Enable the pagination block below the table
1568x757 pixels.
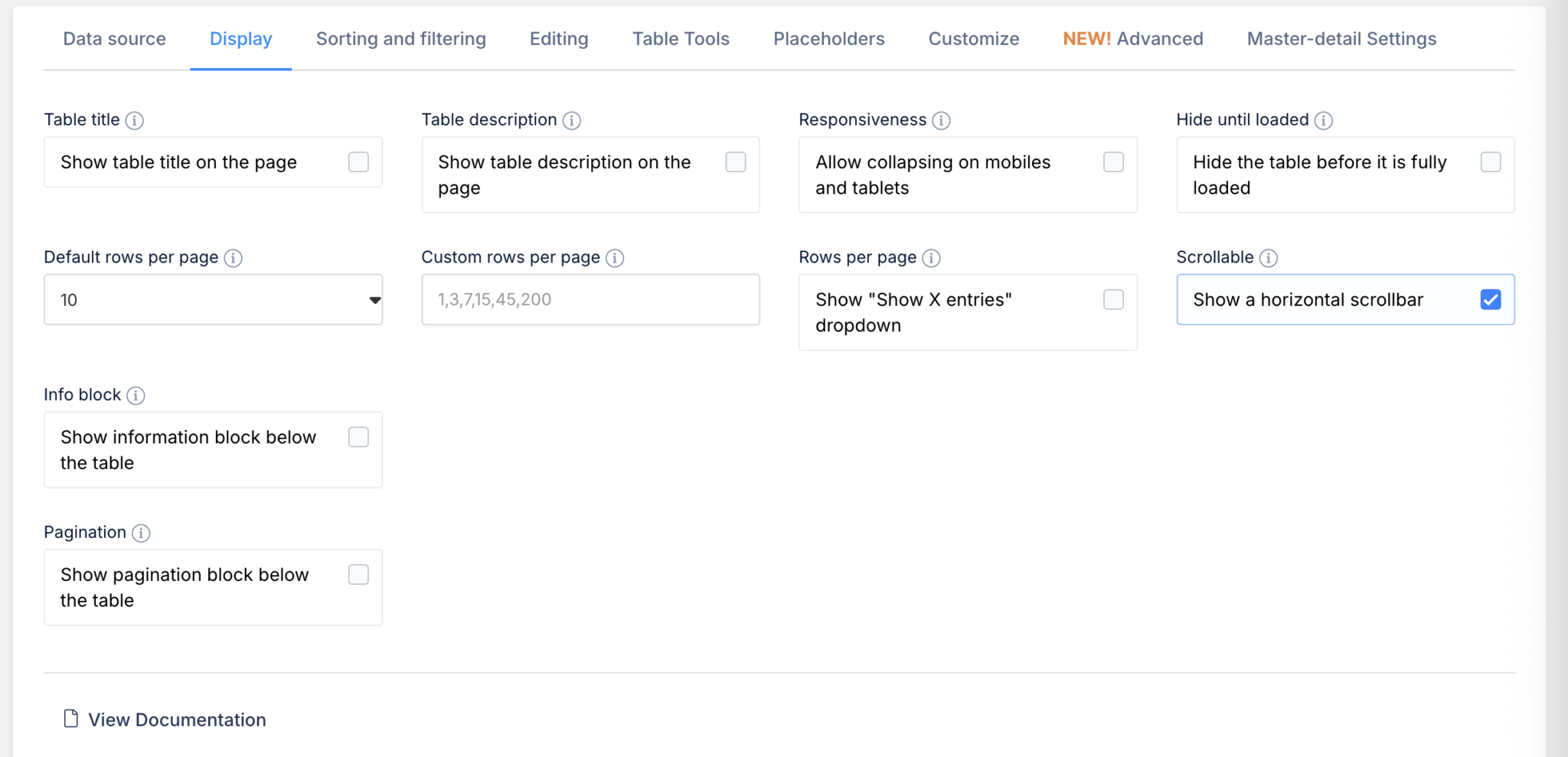point(358,574)
